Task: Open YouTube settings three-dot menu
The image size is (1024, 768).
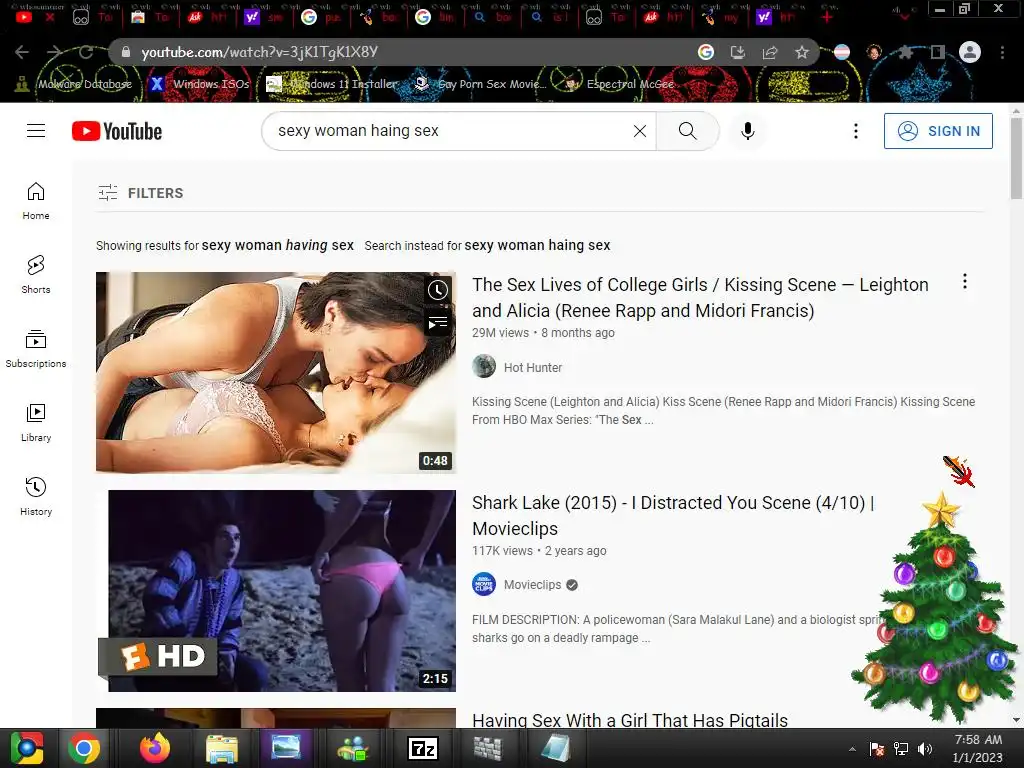Action: pos(856,131)
